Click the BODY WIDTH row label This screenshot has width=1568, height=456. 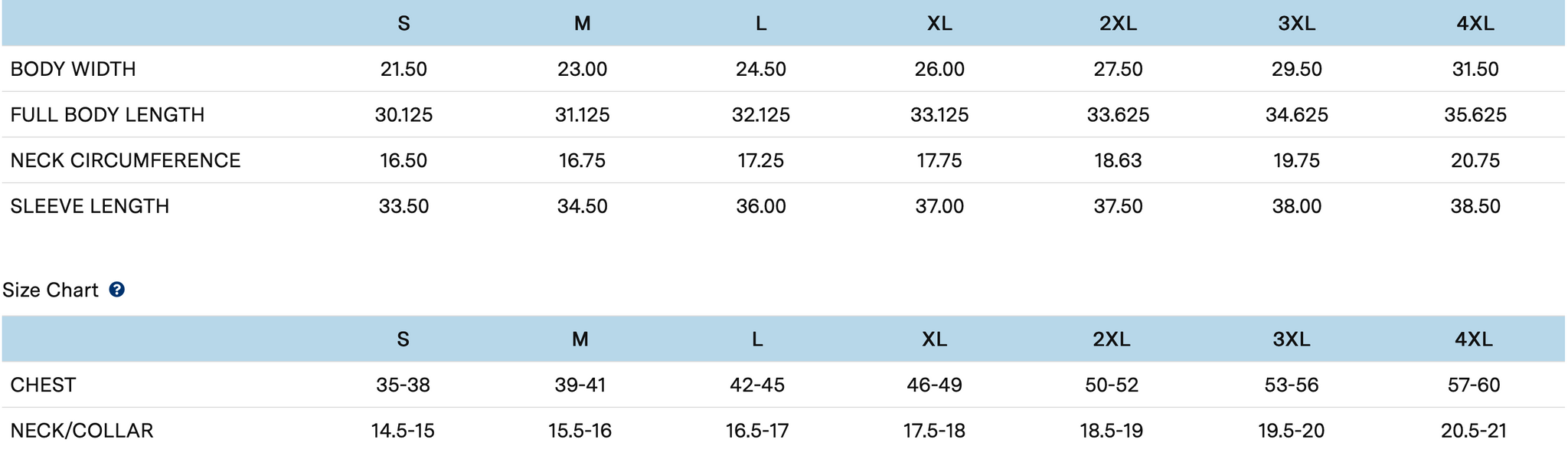point(73,69)
